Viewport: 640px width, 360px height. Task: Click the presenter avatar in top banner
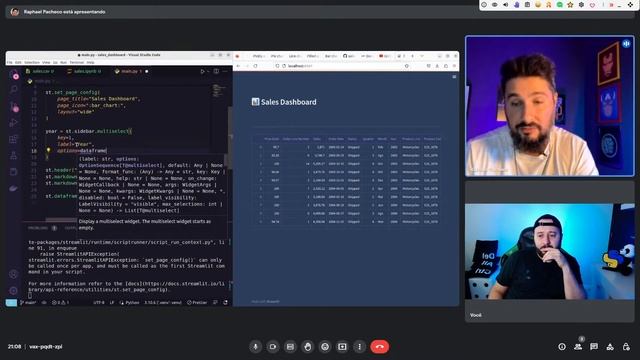click(15, 12)
